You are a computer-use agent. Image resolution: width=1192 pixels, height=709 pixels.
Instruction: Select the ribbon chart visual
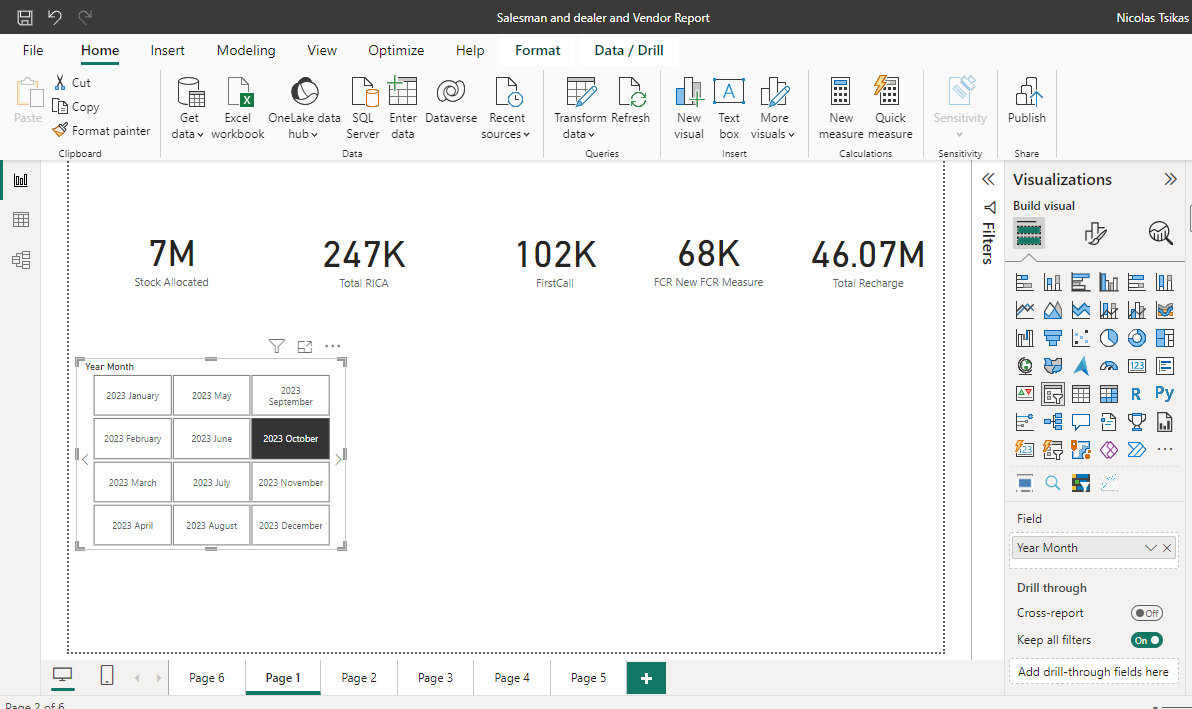pyautogui.click(x=1165, y=310)
